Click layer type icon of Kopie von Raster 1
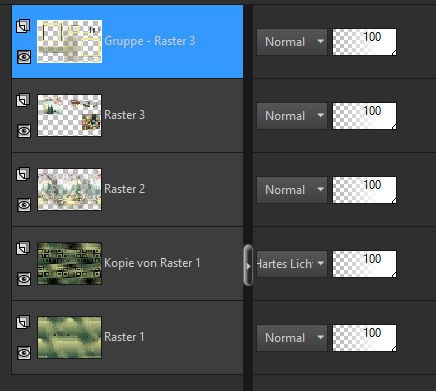Viewport: 436px width, 391px height. [23, 248]
